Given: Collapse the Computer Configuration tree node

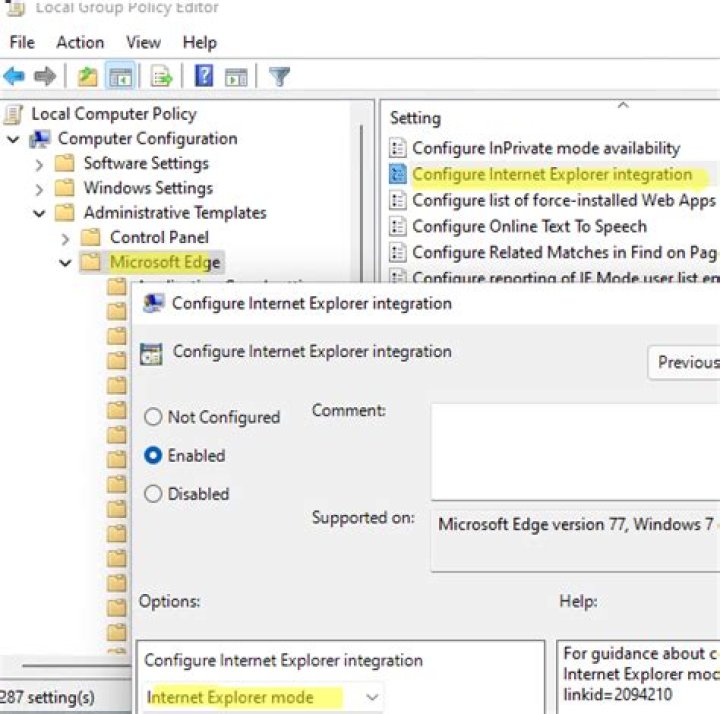Looking at the screenshot, I should [x=13, y=139].
